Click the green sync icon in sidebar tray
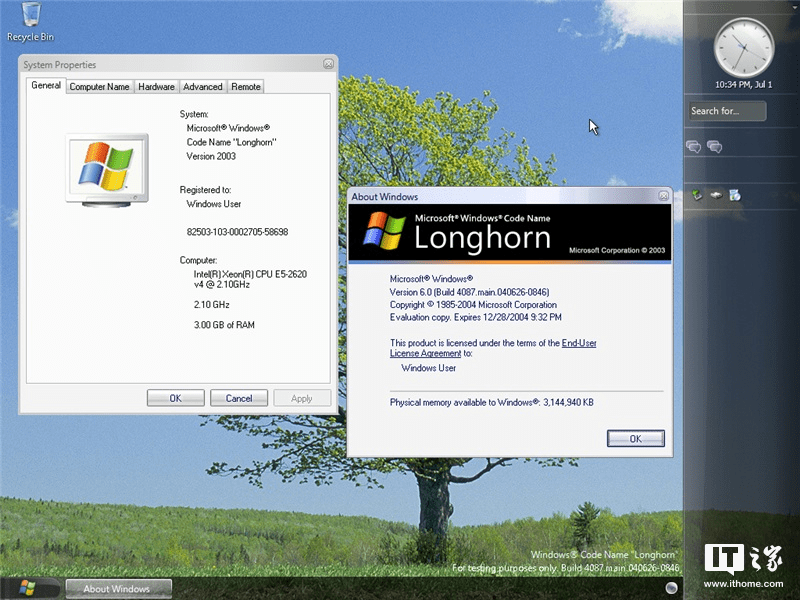800x600 pixels. click(696, 195)
